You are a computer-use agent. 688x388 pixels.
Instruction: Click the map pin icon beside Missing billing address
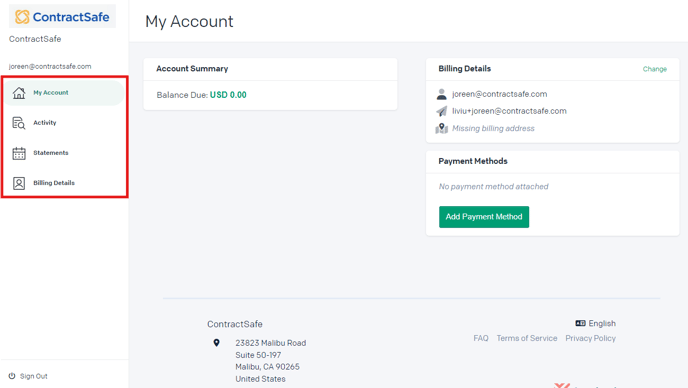441,128
